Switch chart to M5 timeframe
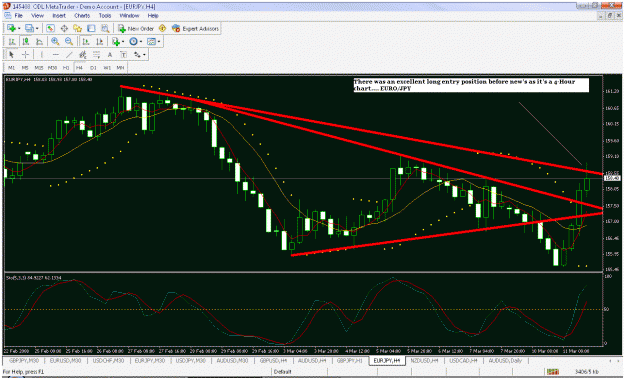The image size is (625, 378). coord(25,68)
